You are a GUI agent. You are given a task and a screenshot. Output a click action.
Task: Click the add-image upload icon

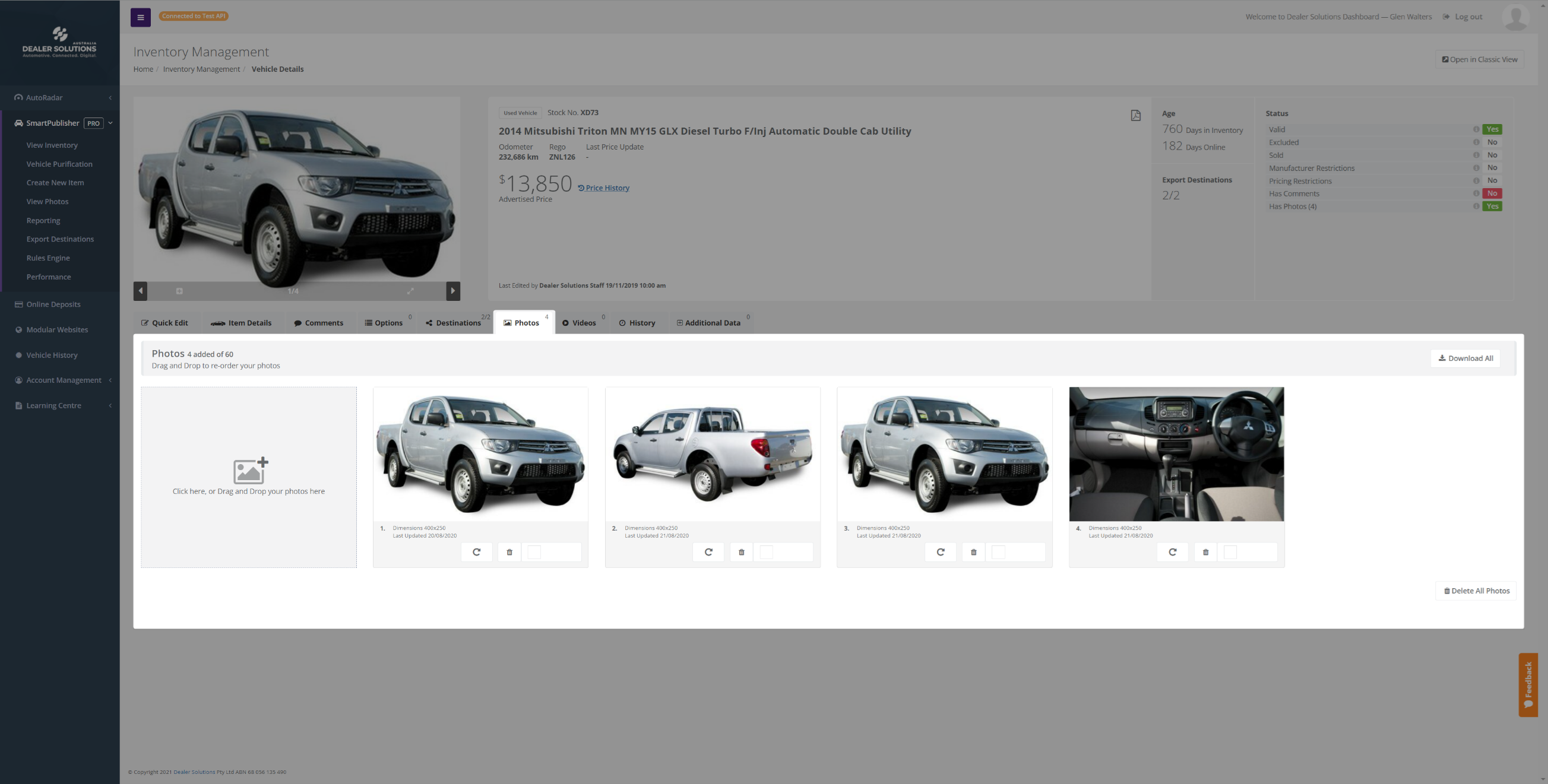(x=250, y=471)
